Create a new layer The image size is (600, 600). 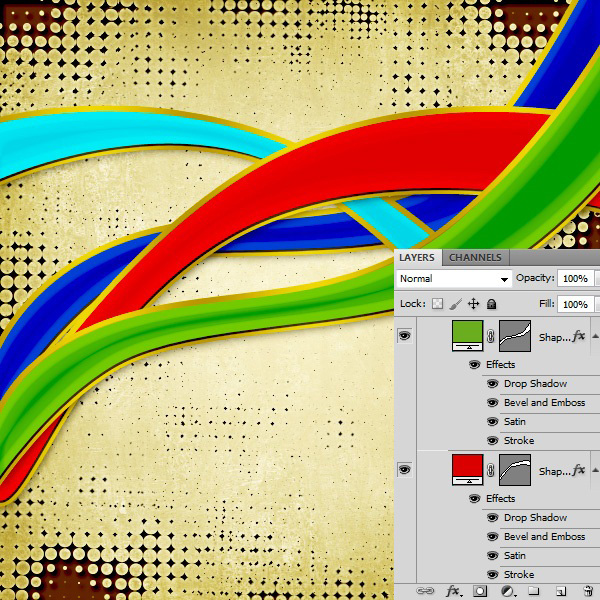(561, 591)
